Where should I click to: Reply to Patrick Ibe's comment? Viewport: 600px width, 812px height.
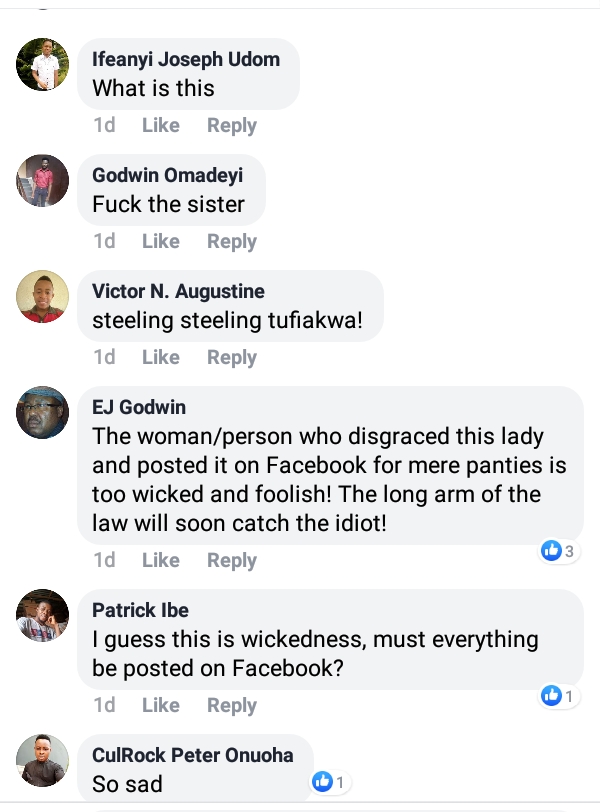232,706
